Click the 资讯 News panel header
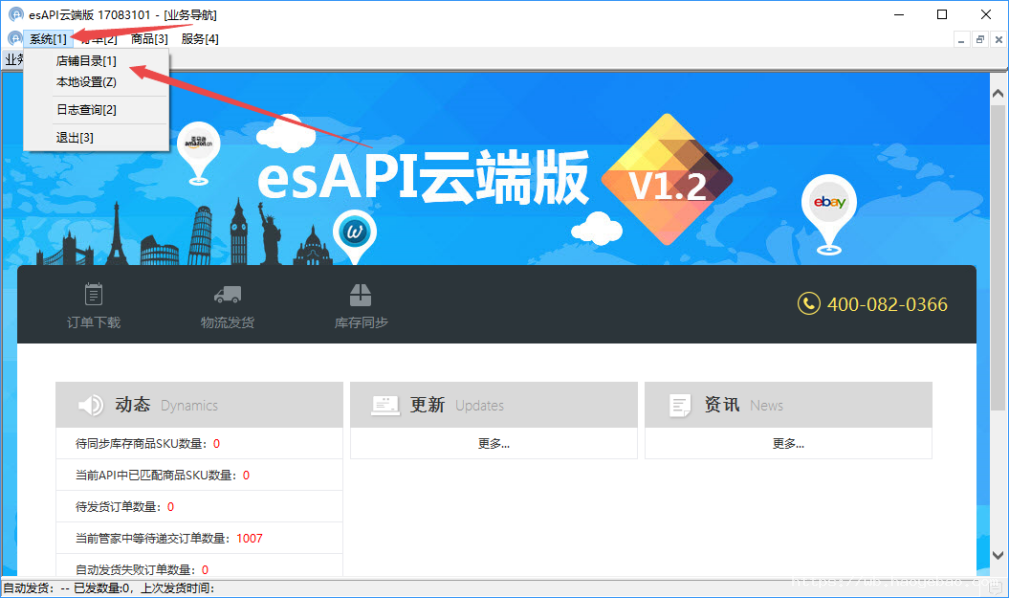The image size is (1009, 598). click(788, 405)
